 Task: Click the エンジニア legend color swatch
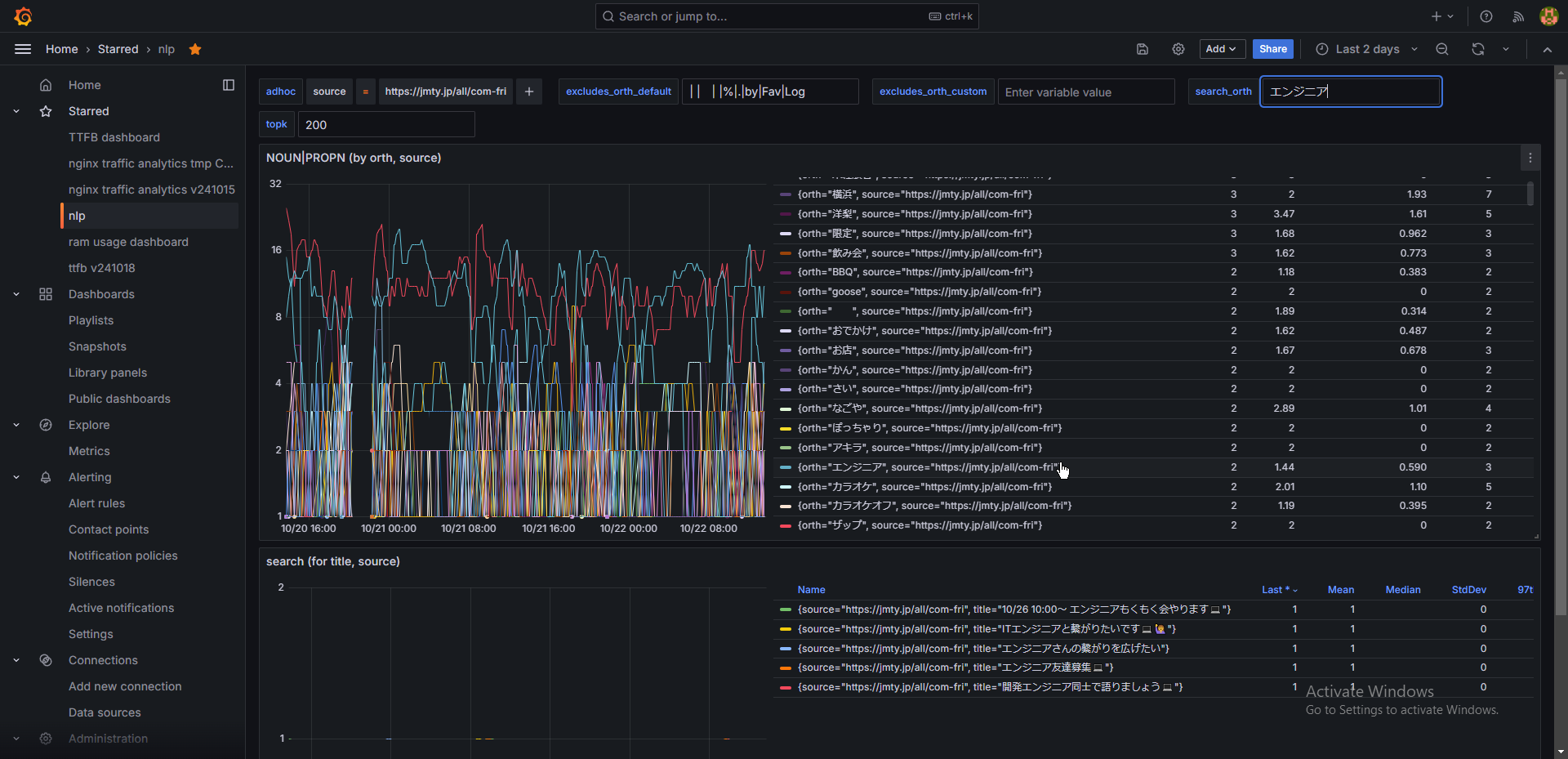[x=786, y=467]
